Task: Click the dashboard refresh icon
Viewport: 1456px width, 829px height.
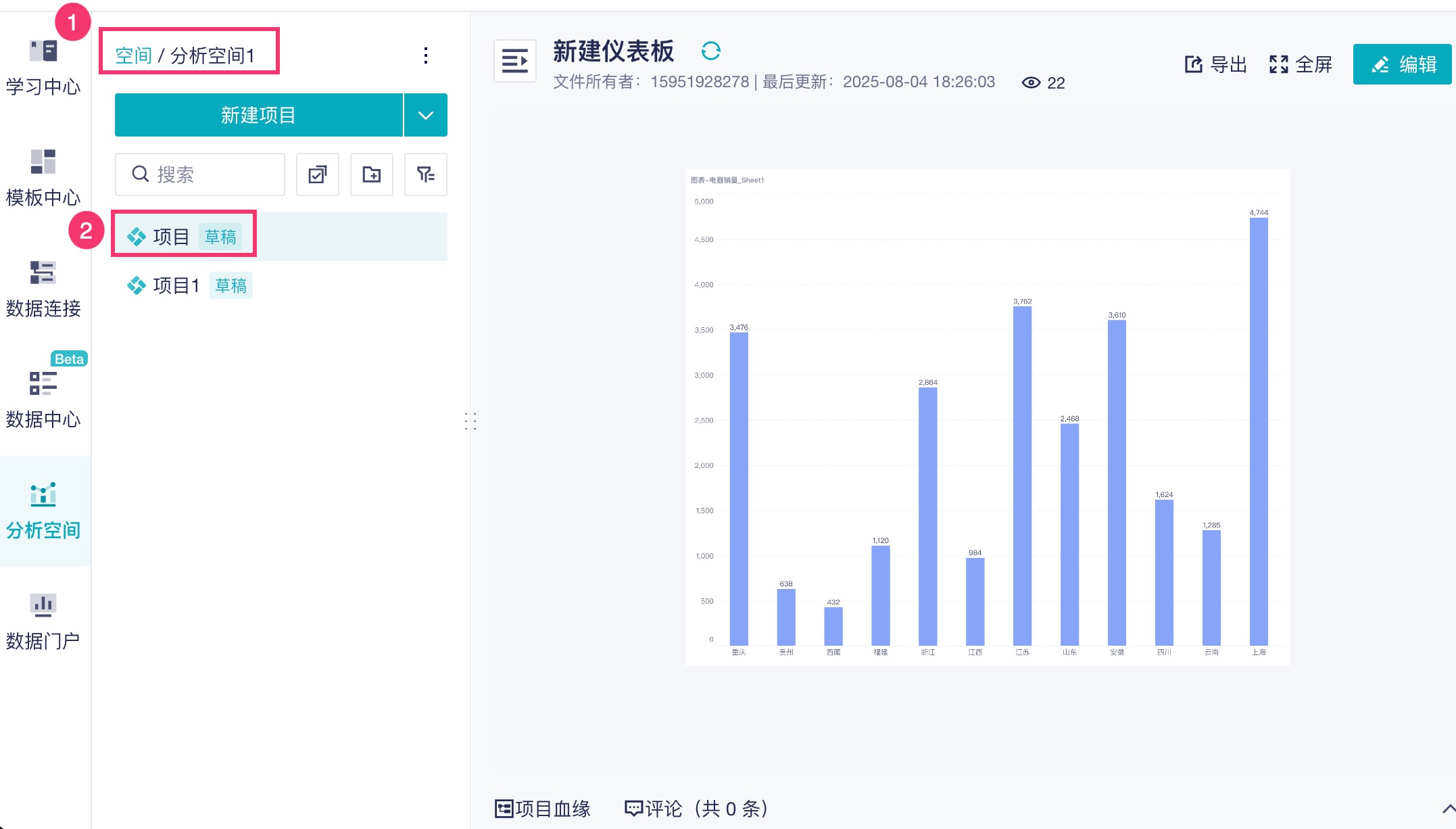Action: click(710, 51)
